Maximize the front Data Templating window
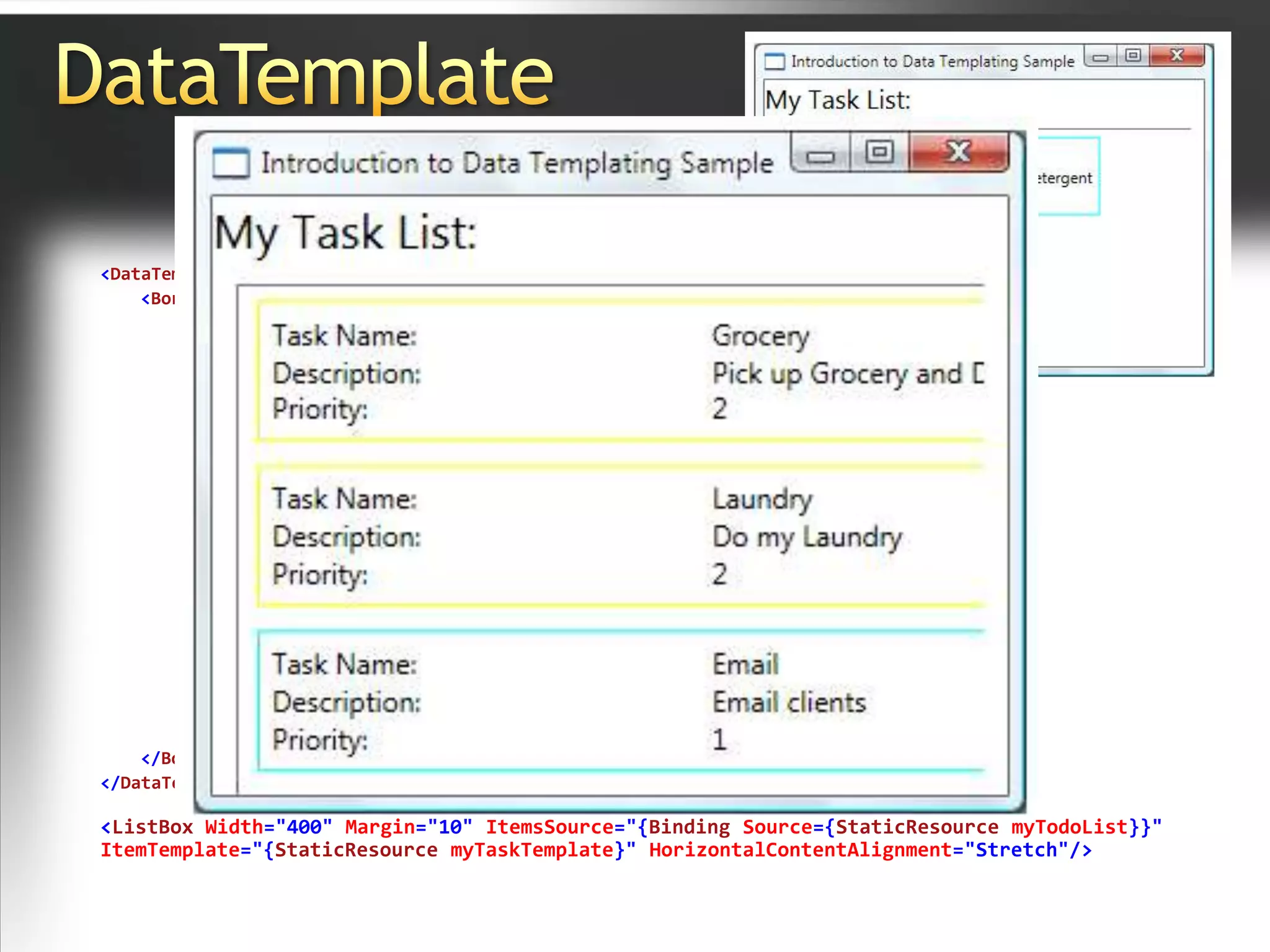 (x=879, y=152)
